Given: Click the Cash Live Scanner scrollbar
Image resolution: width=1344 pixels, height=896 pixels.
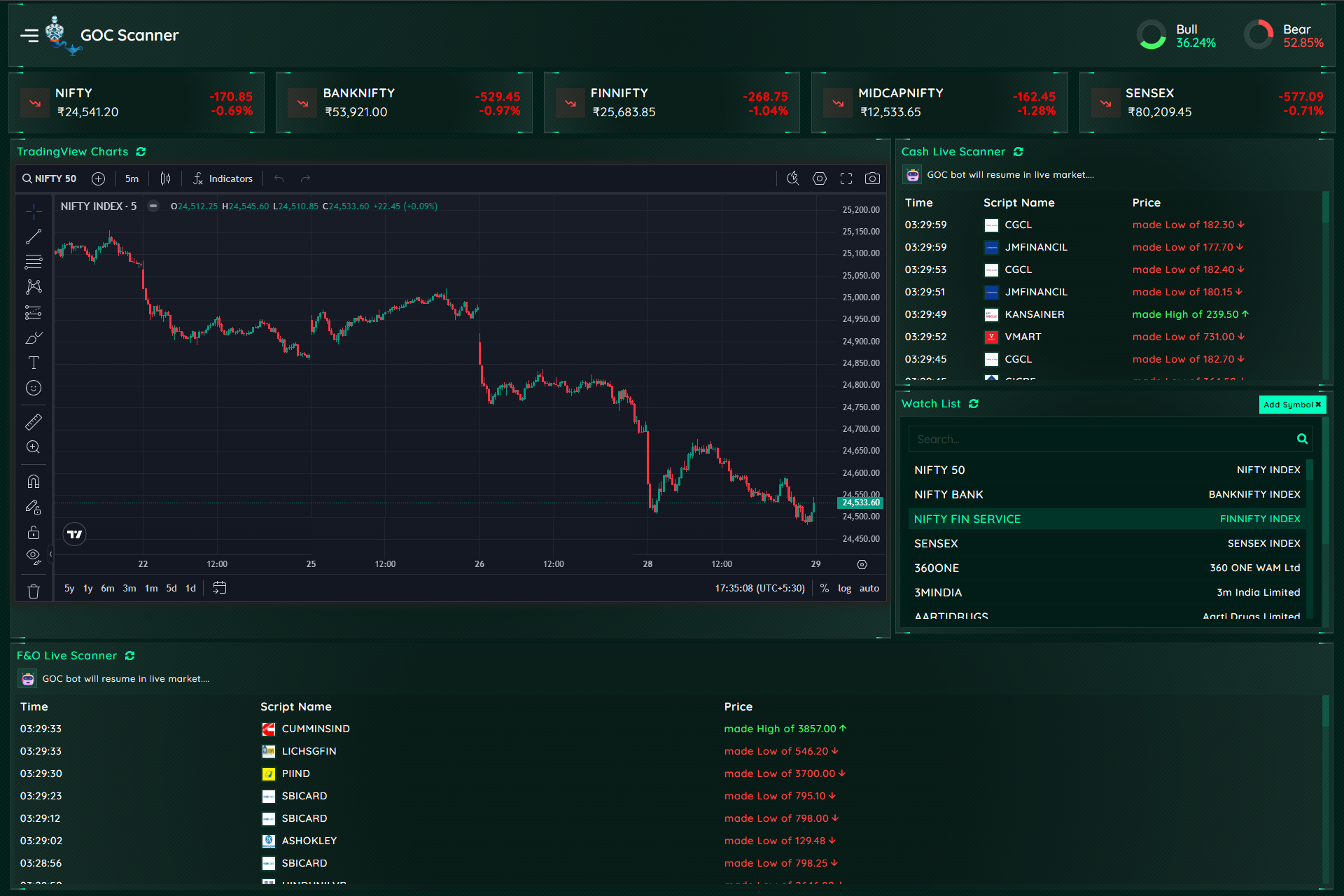Looking at the screenshot, I should 1325,207.
